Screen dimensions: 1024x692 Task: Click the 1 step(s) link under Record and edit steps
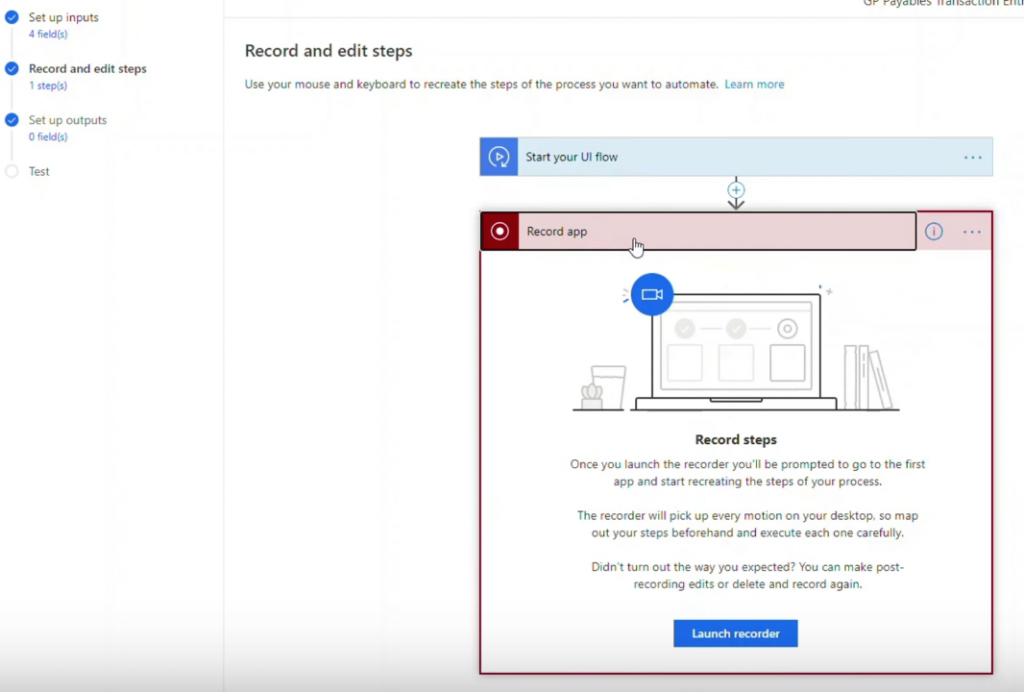click(x=49, y=85)
